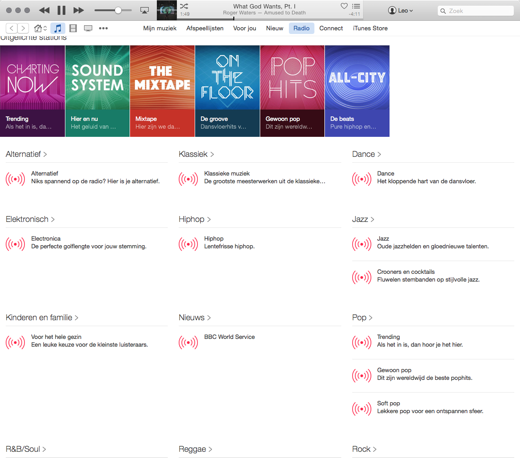Open the Connect tab

click(x=331, y=28)
